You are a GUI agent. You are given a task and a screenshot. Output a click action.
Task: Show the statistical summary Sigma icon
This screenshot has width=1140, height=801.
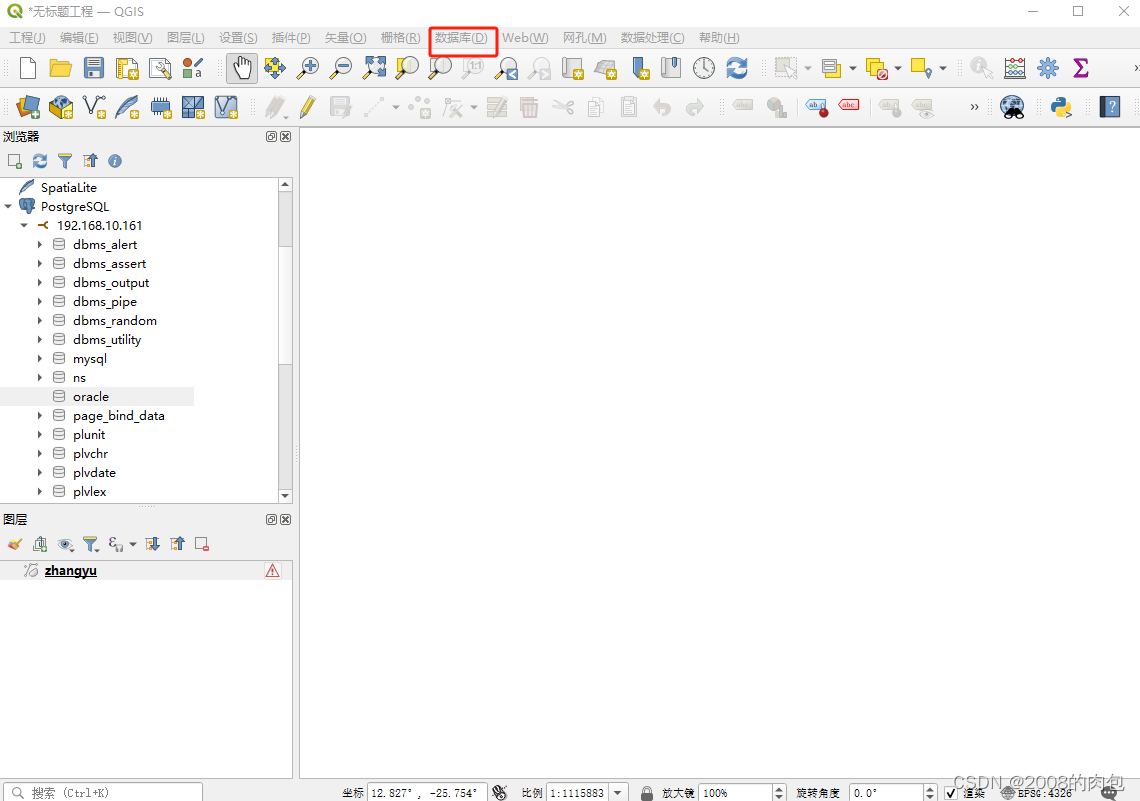pos(1080,68)
